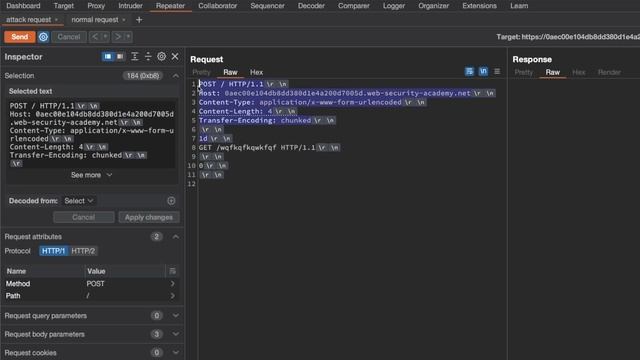Expand 'See more' of selected text
This screenshot has width=640, height=360.
91,175
